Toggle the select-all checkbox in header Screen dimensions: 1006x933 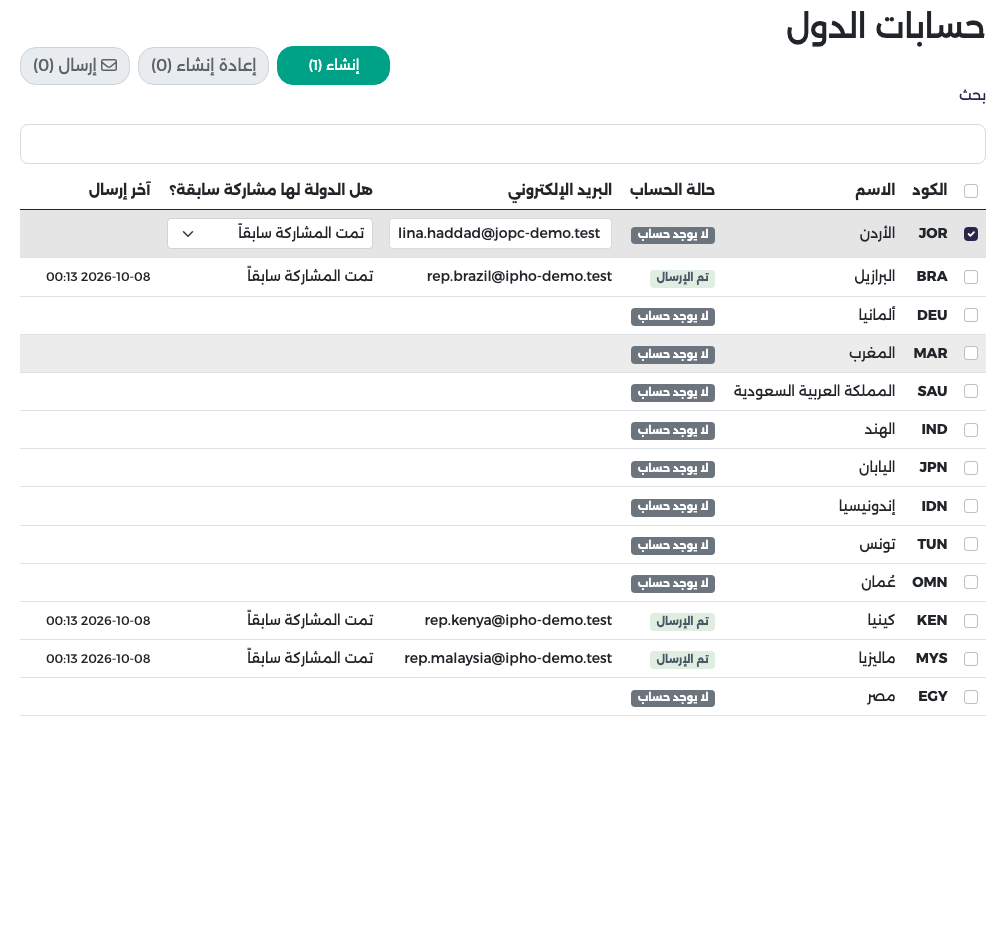[971, 191]
